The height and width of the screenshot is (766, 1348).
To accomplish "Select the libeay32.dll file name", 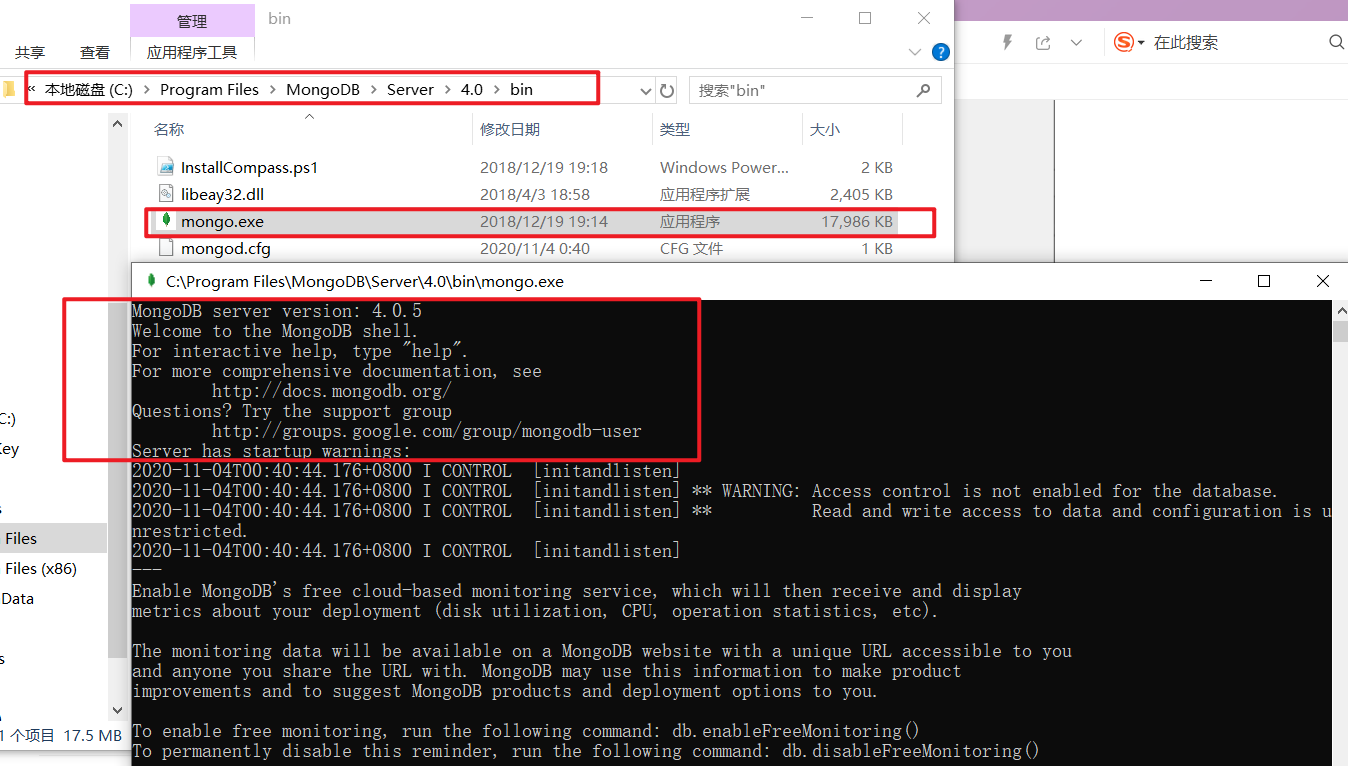I will 222,194.
